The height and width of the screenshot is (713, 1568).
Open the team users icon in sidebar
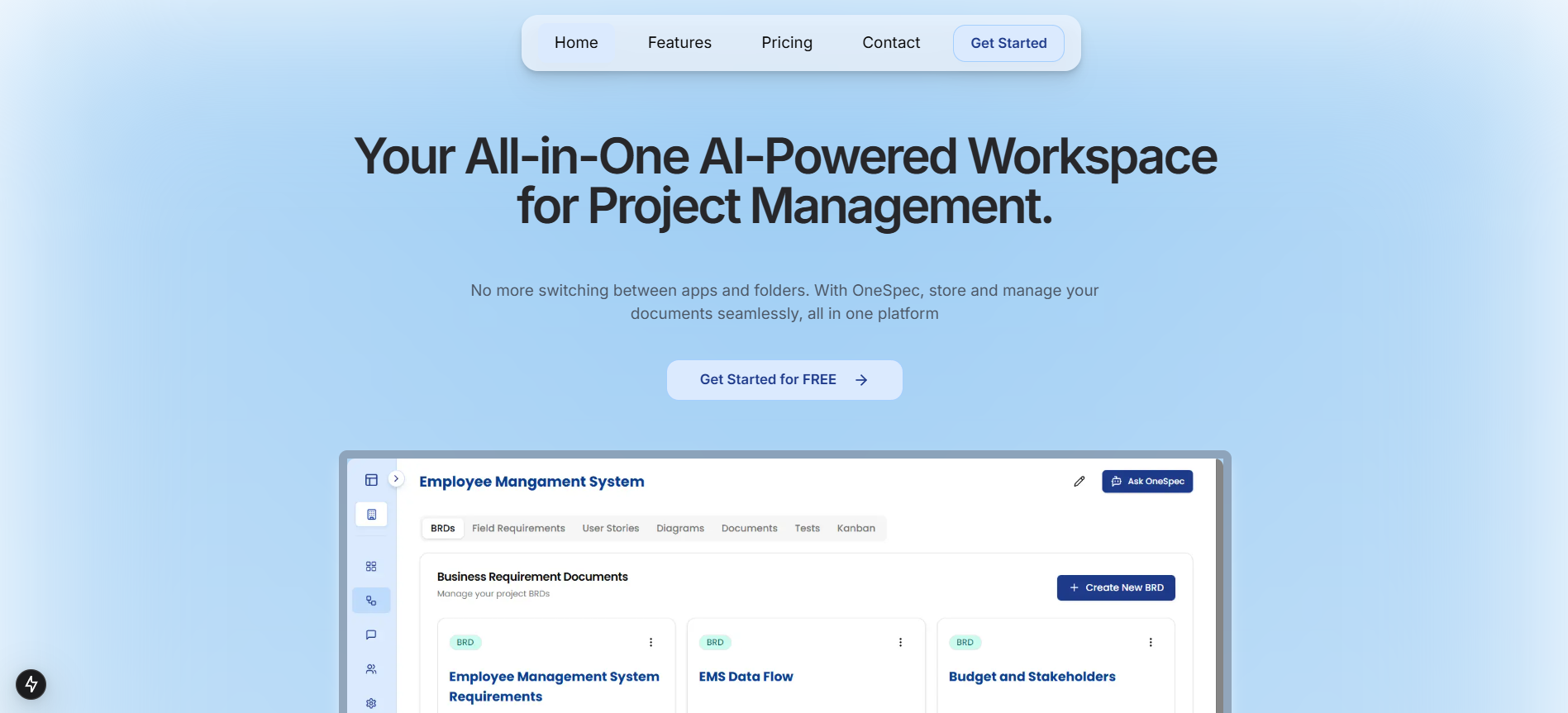click(371, 669)
